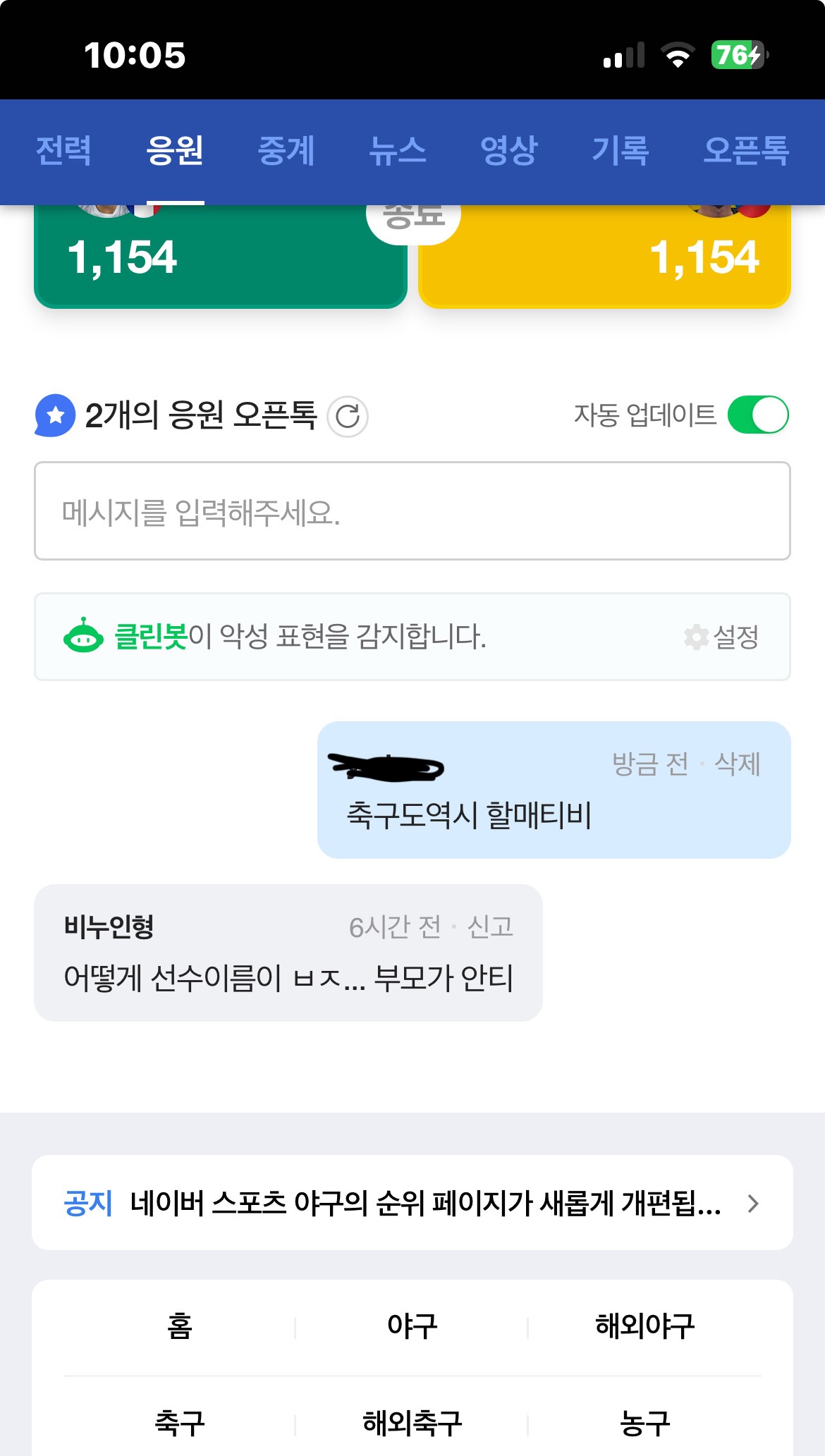Open the 기록 tab
Screen dimensions: 825x1456
(620, 150)
